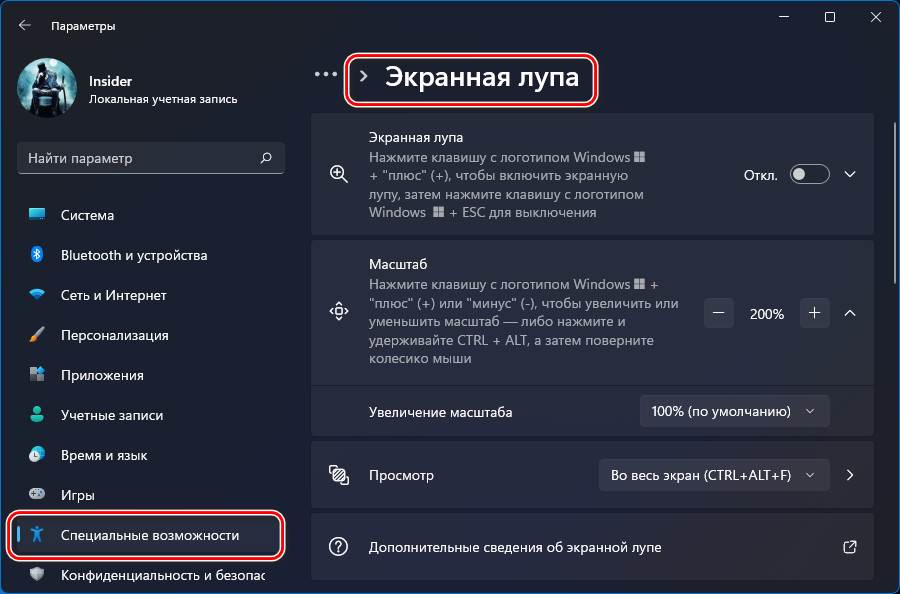Expand the Экранная лупа section chevron

point(850,174)
